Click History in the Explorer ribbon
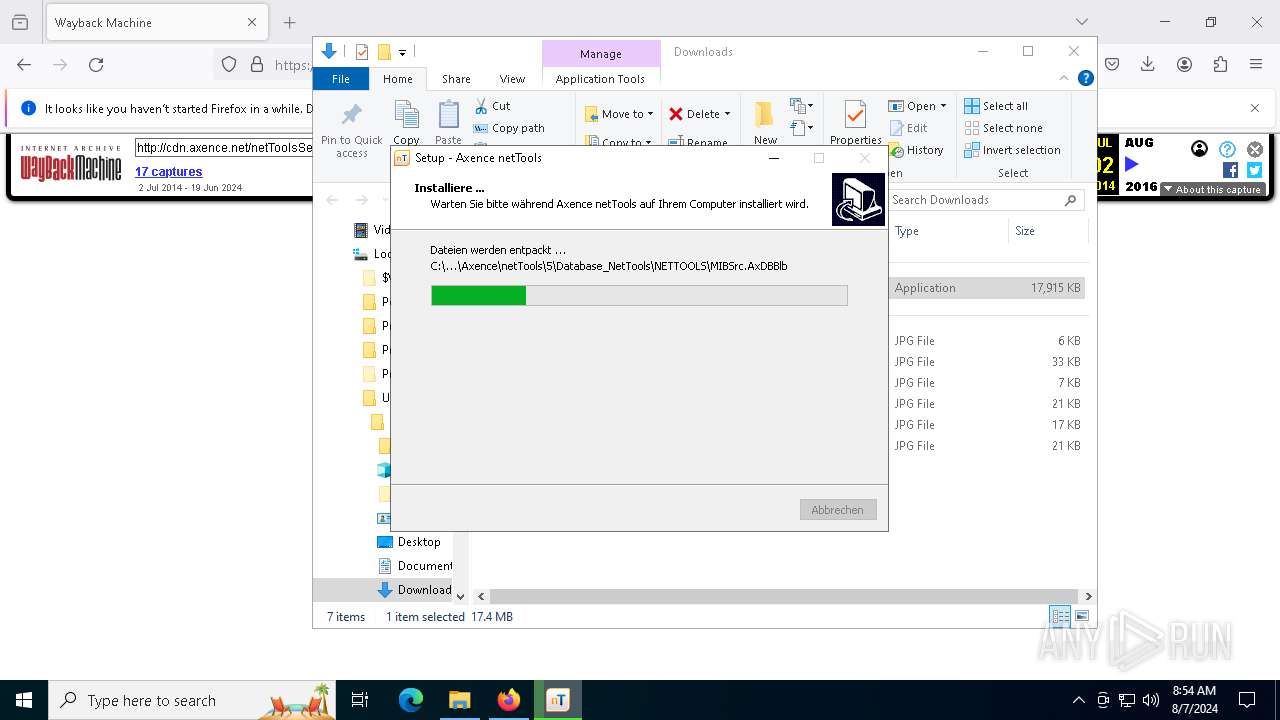 point(916,150)
